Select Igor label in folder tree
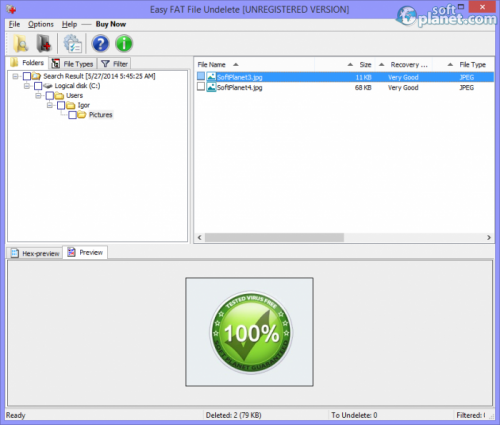 coord(84,105)
